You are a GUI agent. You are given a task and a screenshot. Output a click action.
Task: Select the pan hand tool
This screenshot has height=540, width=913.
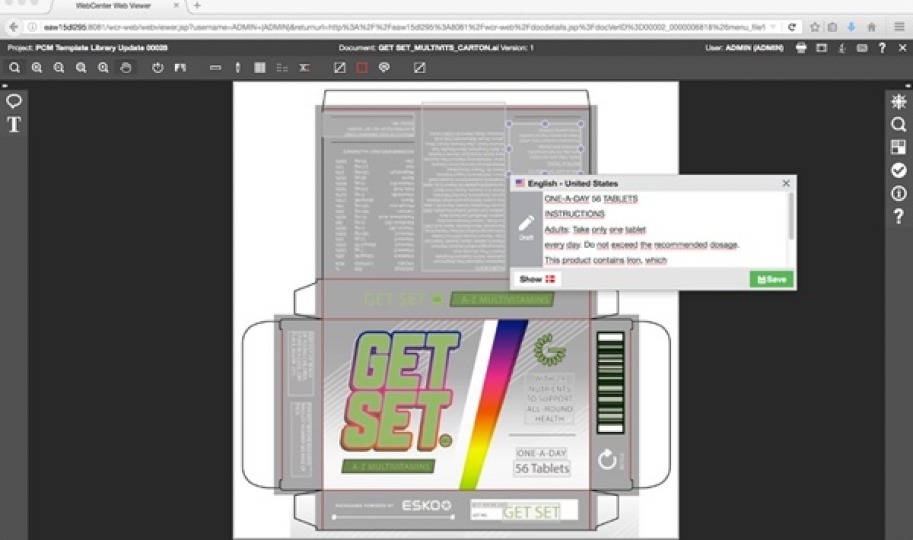126,68
